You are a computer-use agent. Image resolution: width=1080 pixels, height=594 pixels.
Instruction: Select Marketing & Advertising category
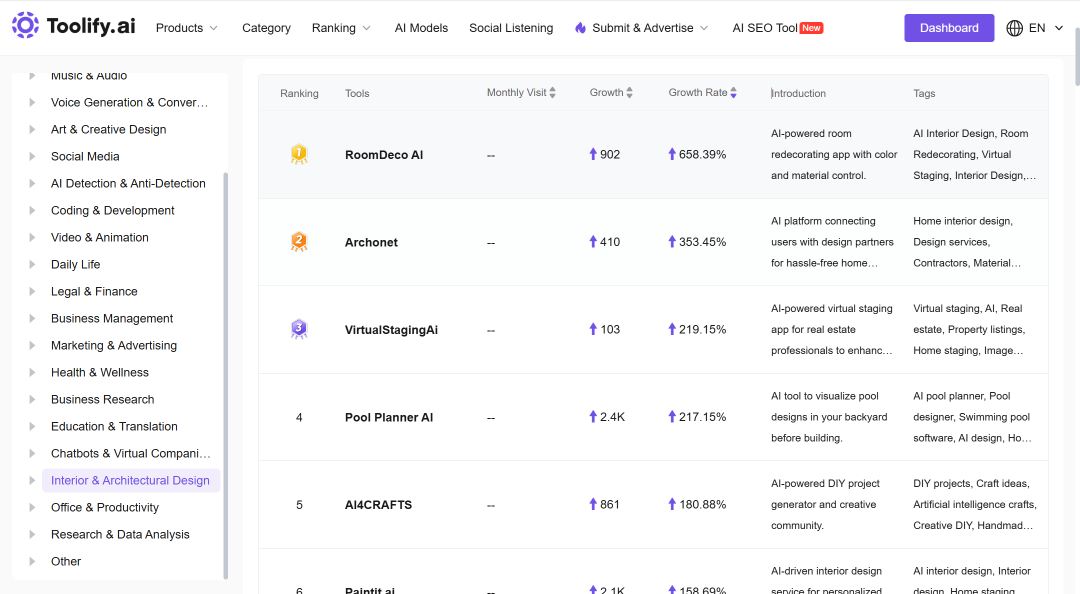pyautogui.click(x=114, y=345)
